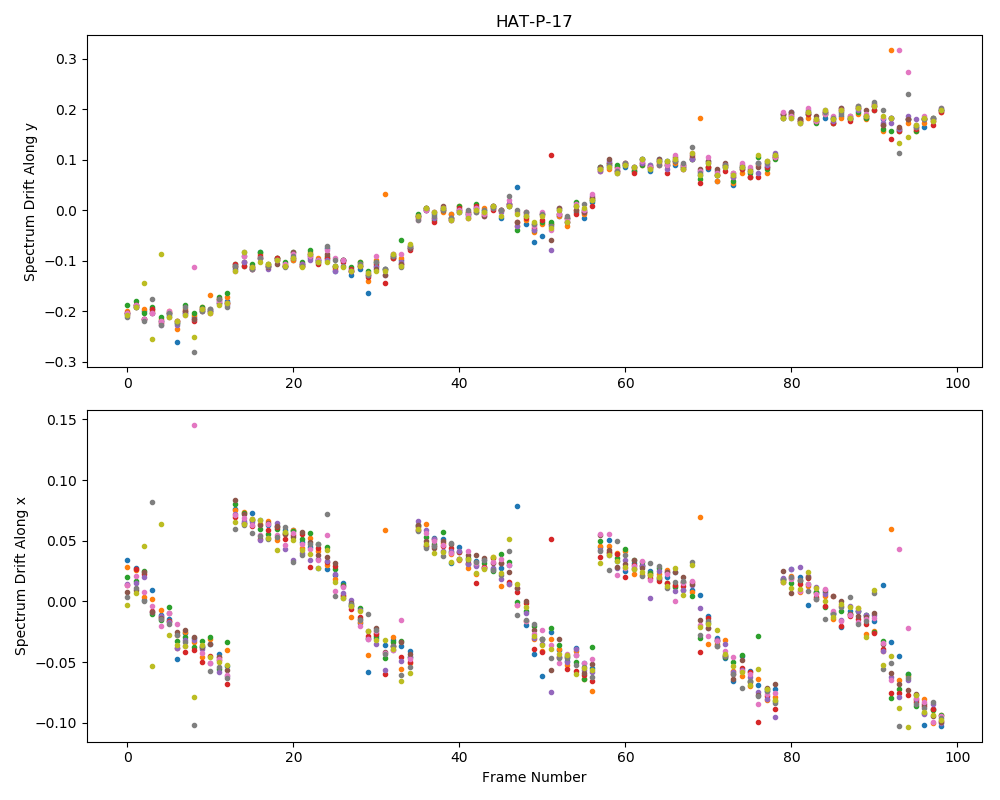Viewport: 1000px width, 800px height.
Task: Click the gray point at -0.28 near frame 8
Action: click(x=195, y=353)
